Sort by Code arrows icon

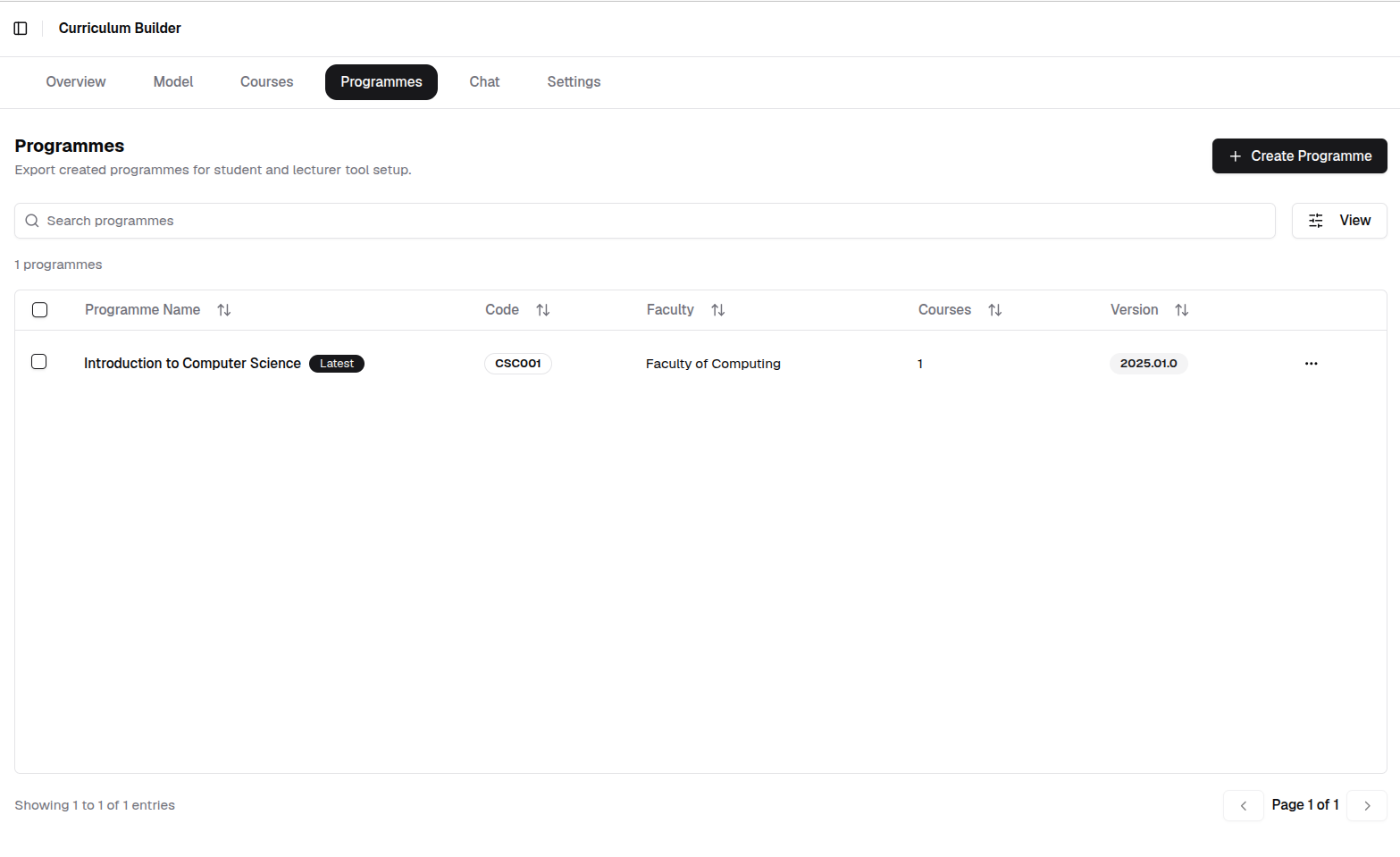(x=543, y=310)
